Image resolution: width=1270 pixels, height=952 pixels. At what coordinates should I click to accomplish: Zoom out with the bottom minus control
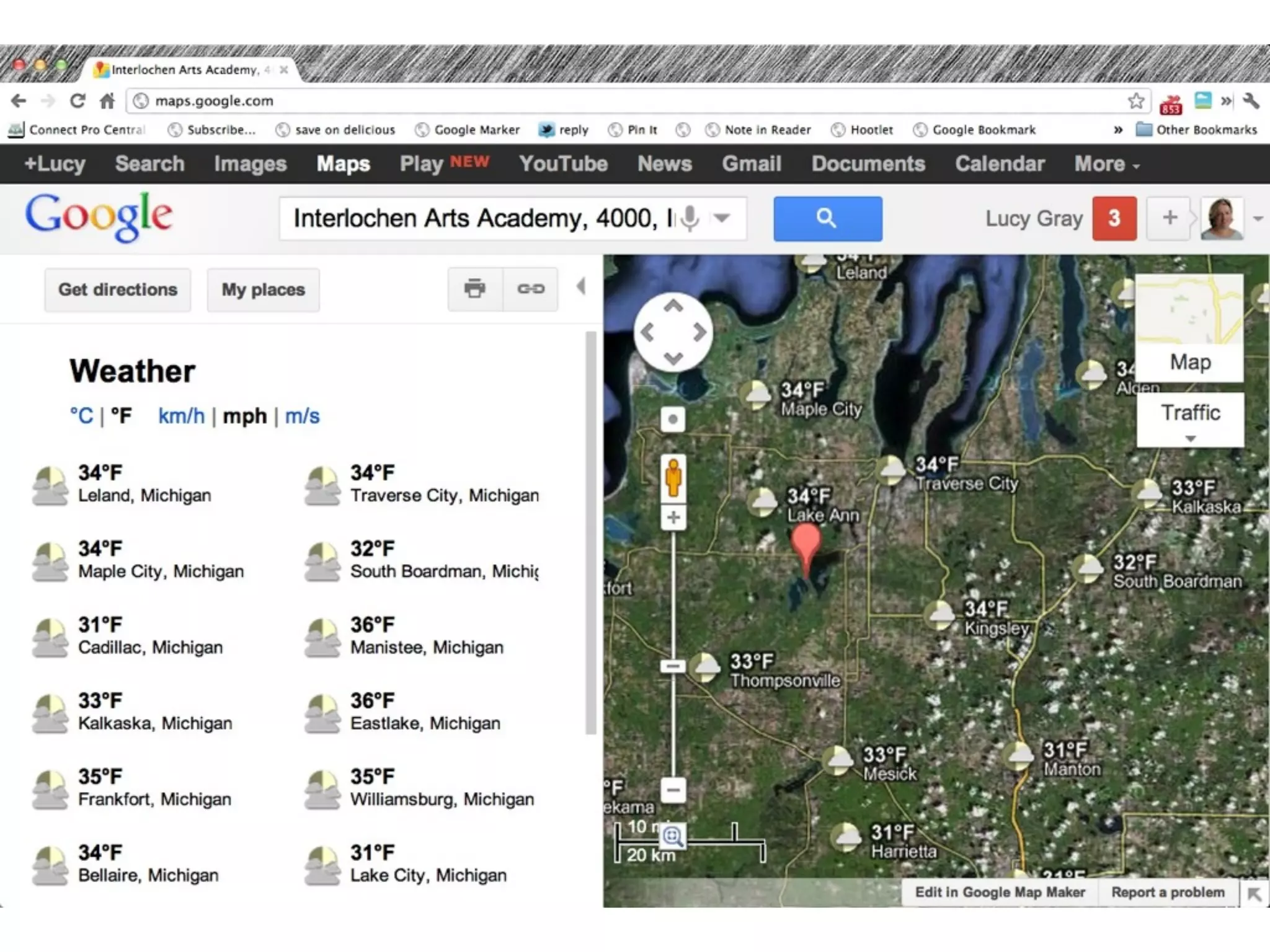tap(673, 790)
